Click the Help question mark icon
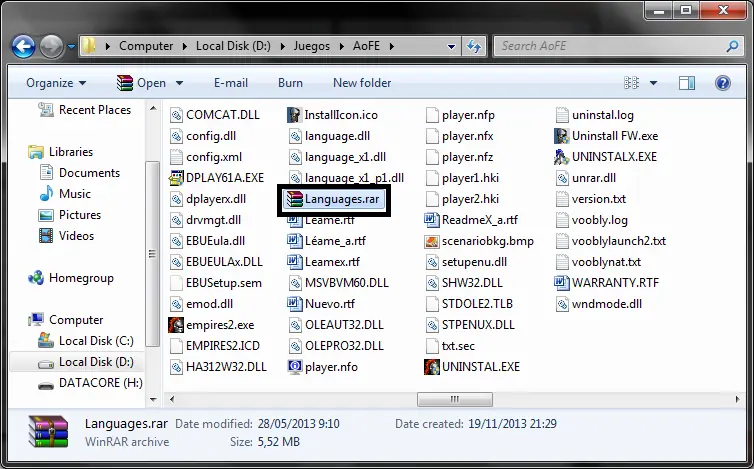754x469 pixels. point(723,83)
